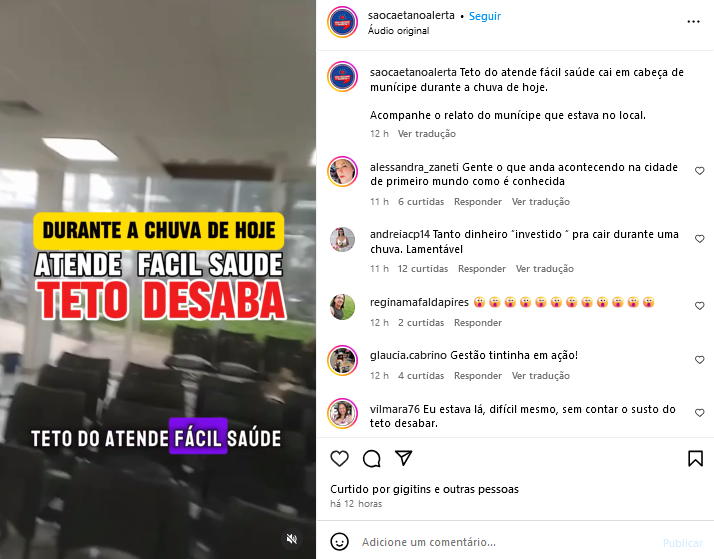The width and height of the screenshot is (714, 559).
Task: Open comment bubble icon below post
Action: click(372, 458)
